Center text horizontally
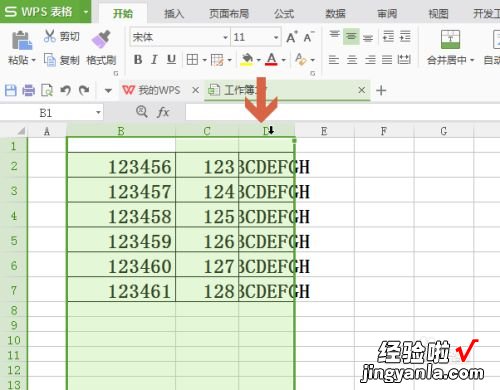500x390 pixels. click(352, 60)
